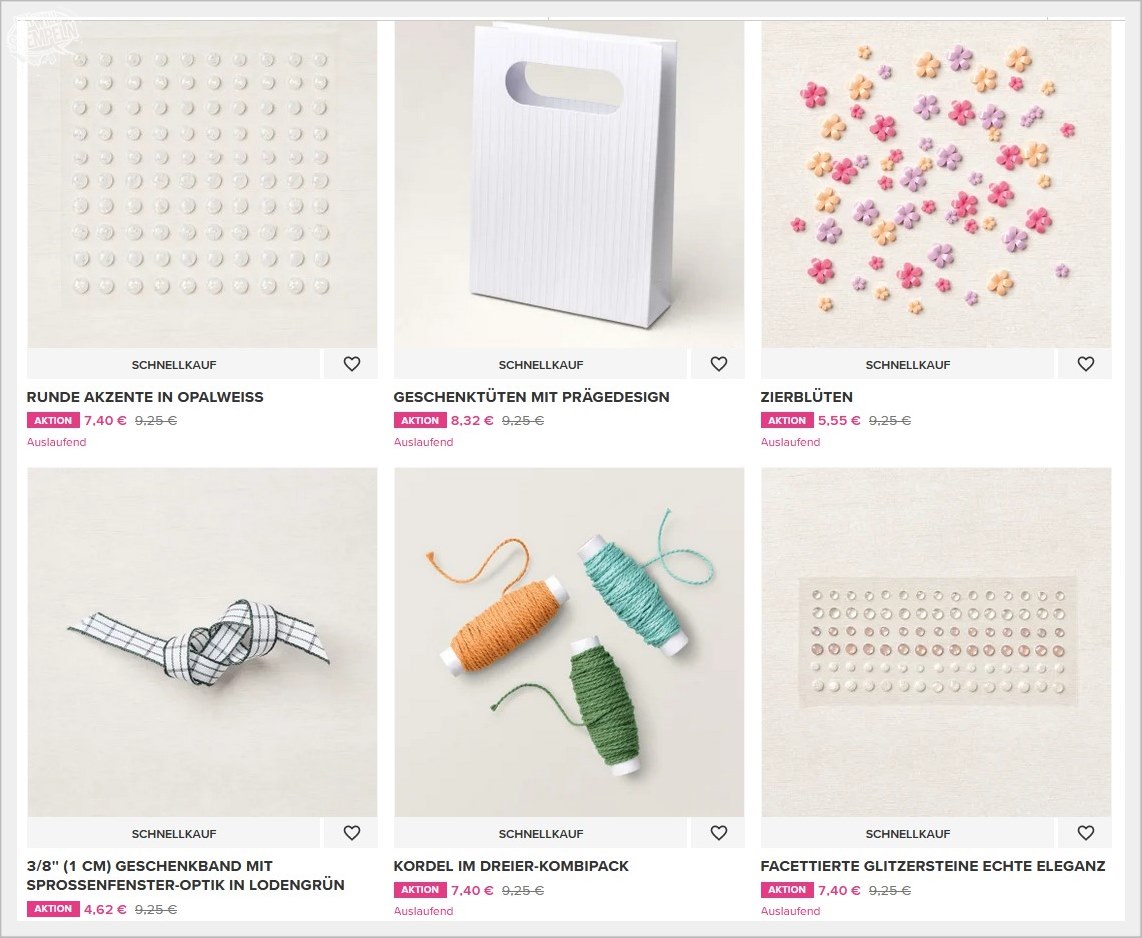
Task: View the three twine spools image
Action: (570, 642)
